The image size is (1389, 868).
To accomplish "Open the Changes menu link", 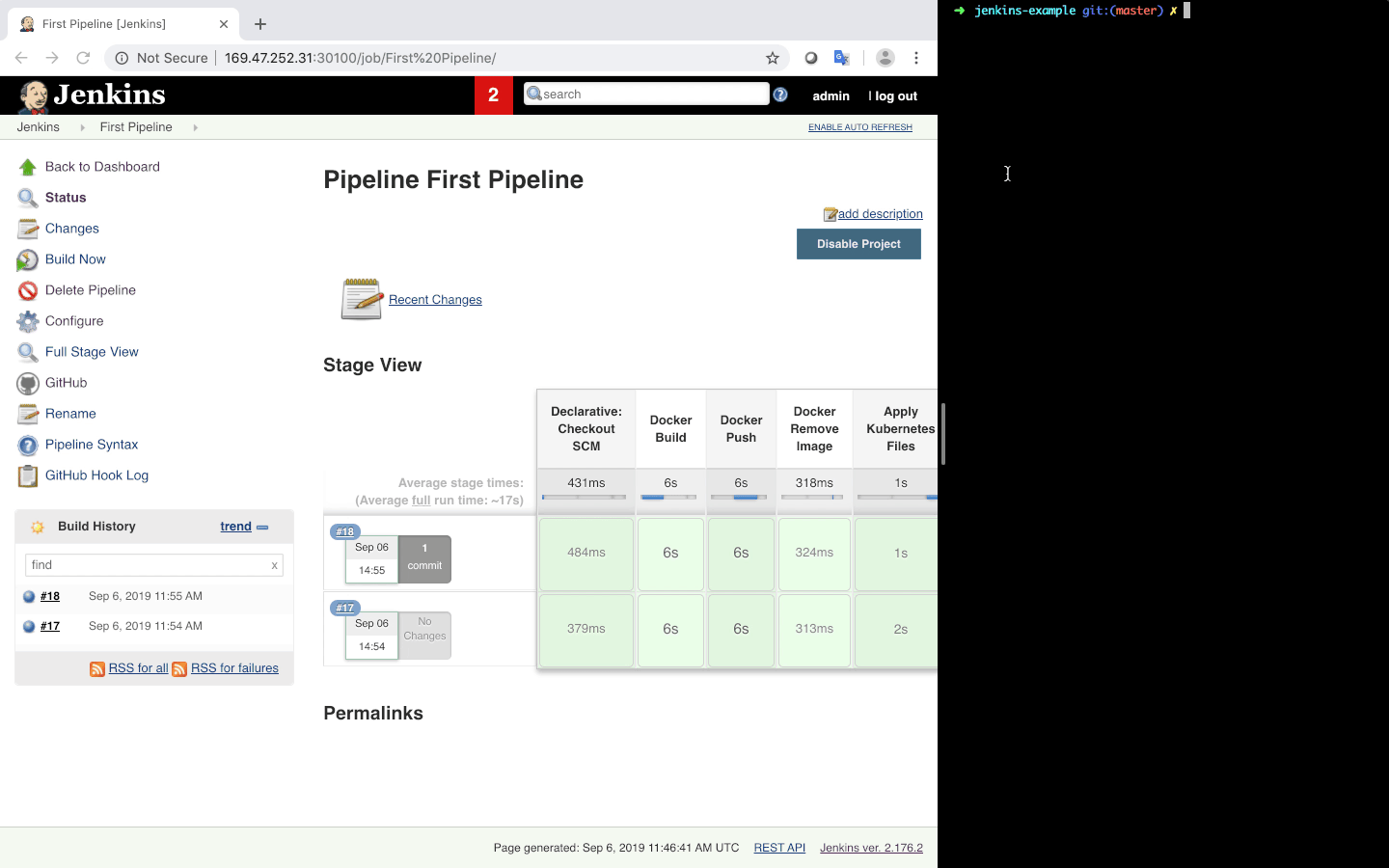I will point(72,229).
